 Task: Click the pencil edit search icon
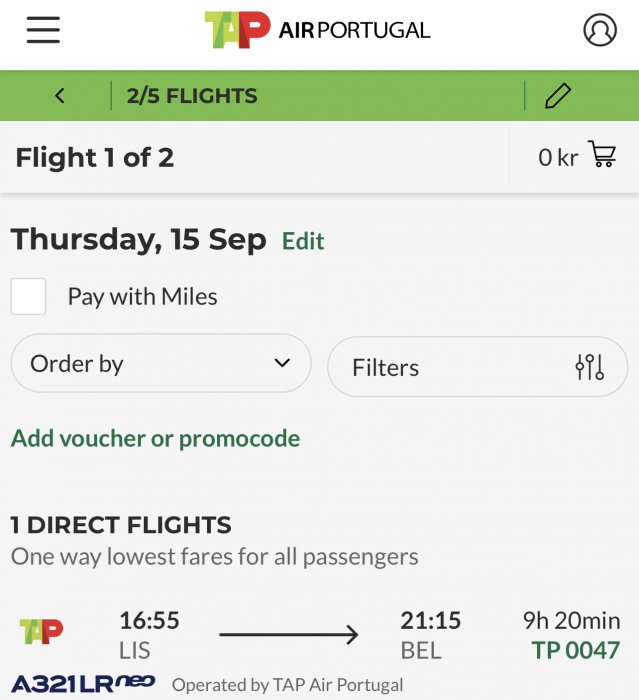[557, 96]
